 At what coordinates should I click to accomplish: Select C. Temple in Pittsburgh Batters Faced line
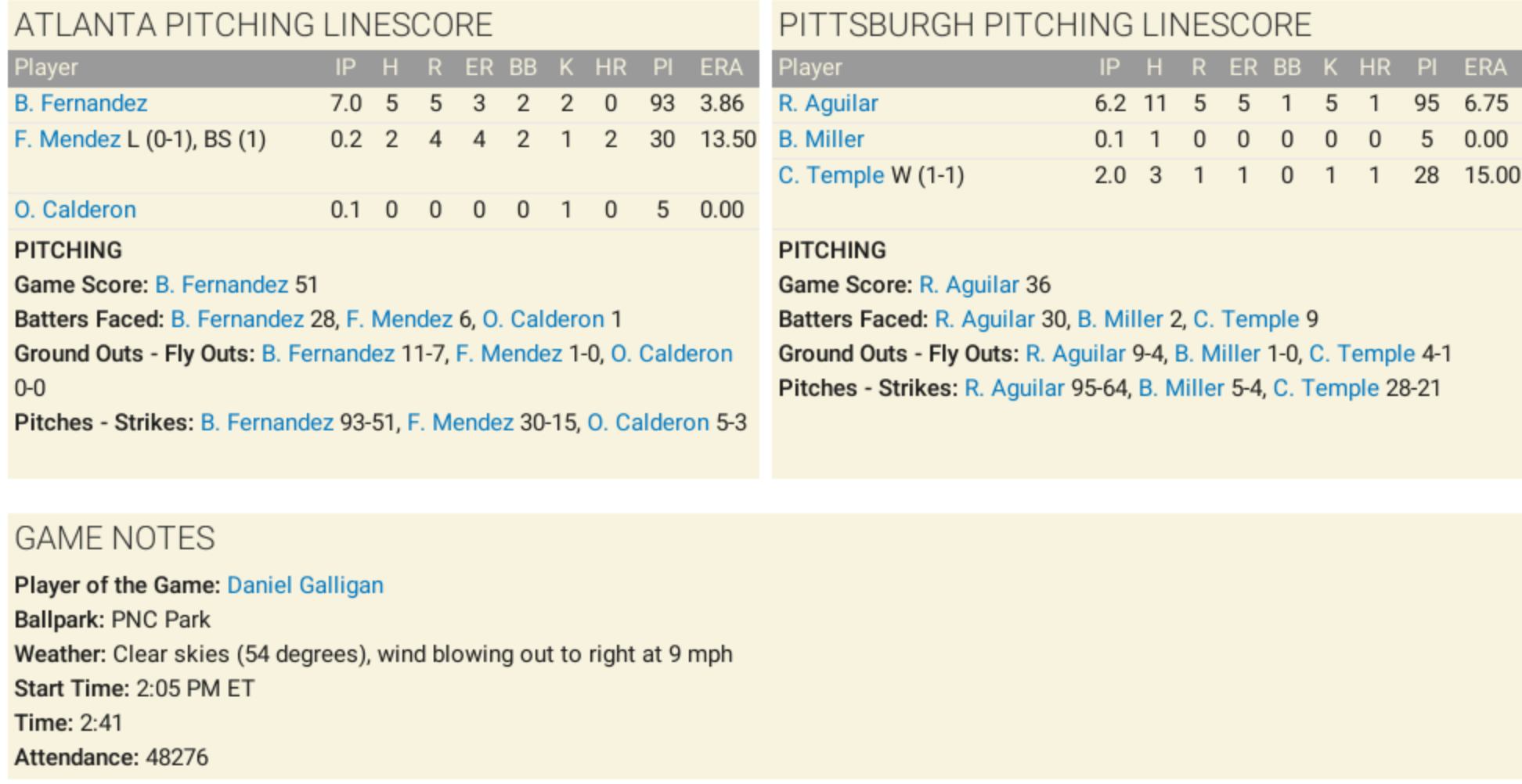tap(1246, 319)
